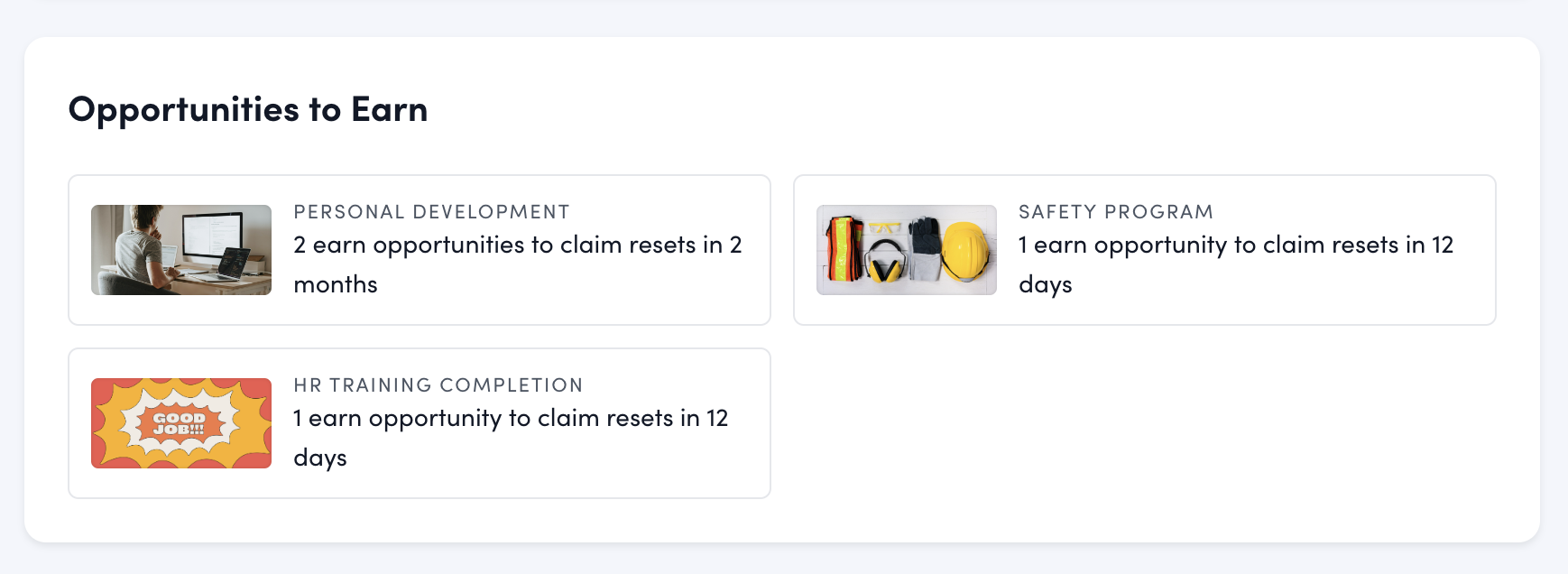Open the Personal Development card thumbnail
The image size is (1568, 574).
point(180,250)
